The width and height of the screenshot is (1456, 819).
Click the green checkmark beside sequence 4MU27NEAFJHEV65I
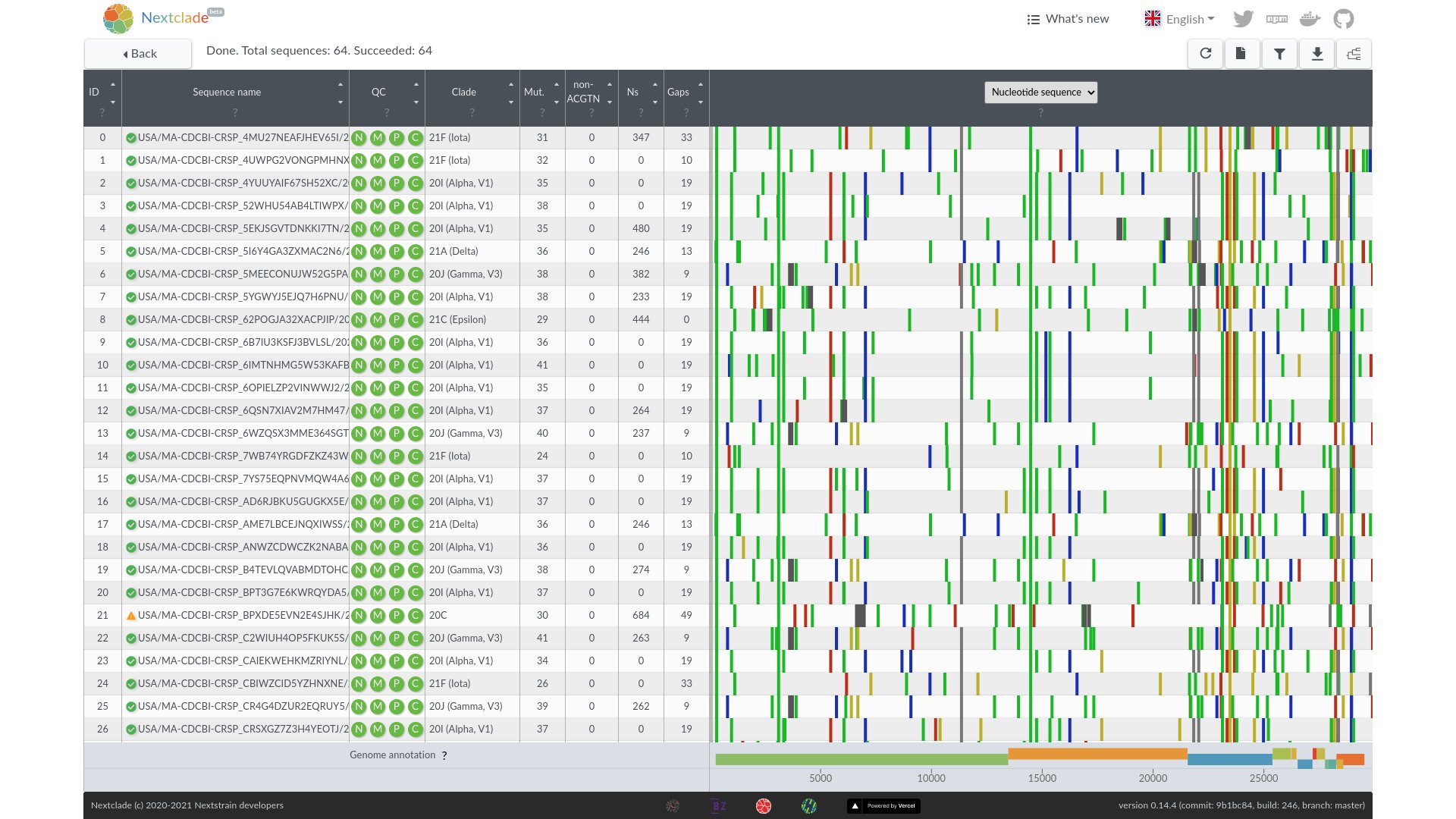[130, 137]
